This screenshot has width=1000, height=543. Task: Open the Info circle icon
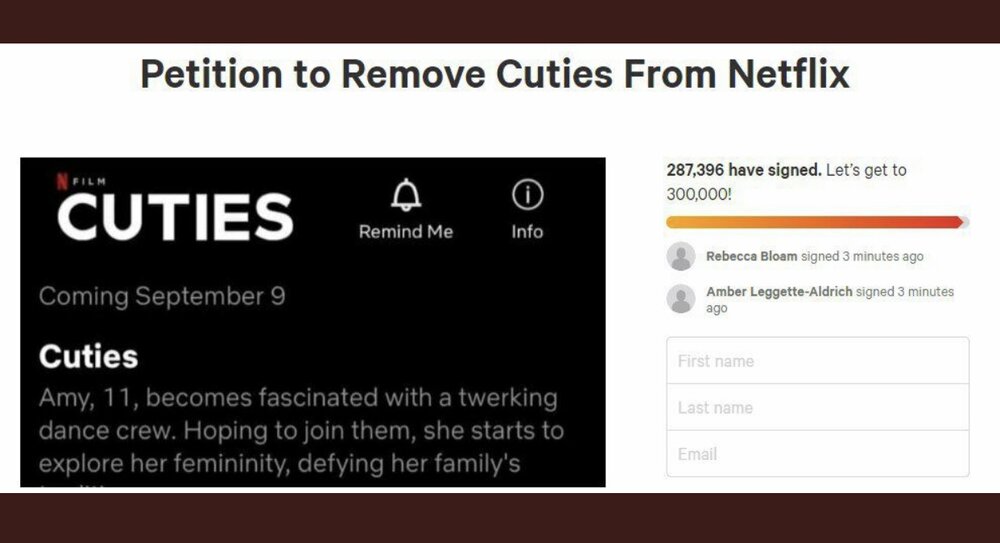click(527, 195)
